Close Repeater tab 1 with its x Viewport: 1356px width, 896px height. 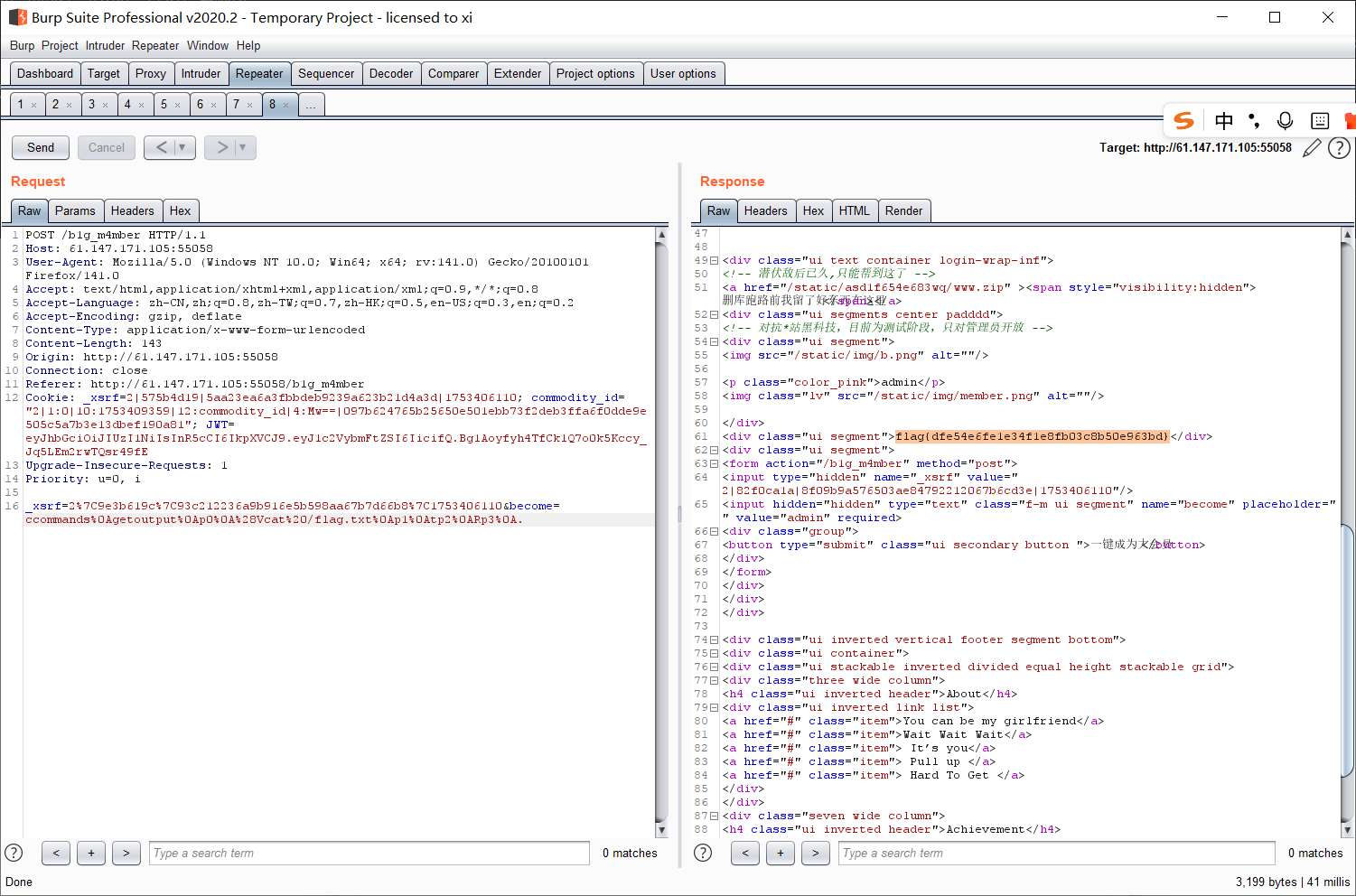click(x=34, y=105)
